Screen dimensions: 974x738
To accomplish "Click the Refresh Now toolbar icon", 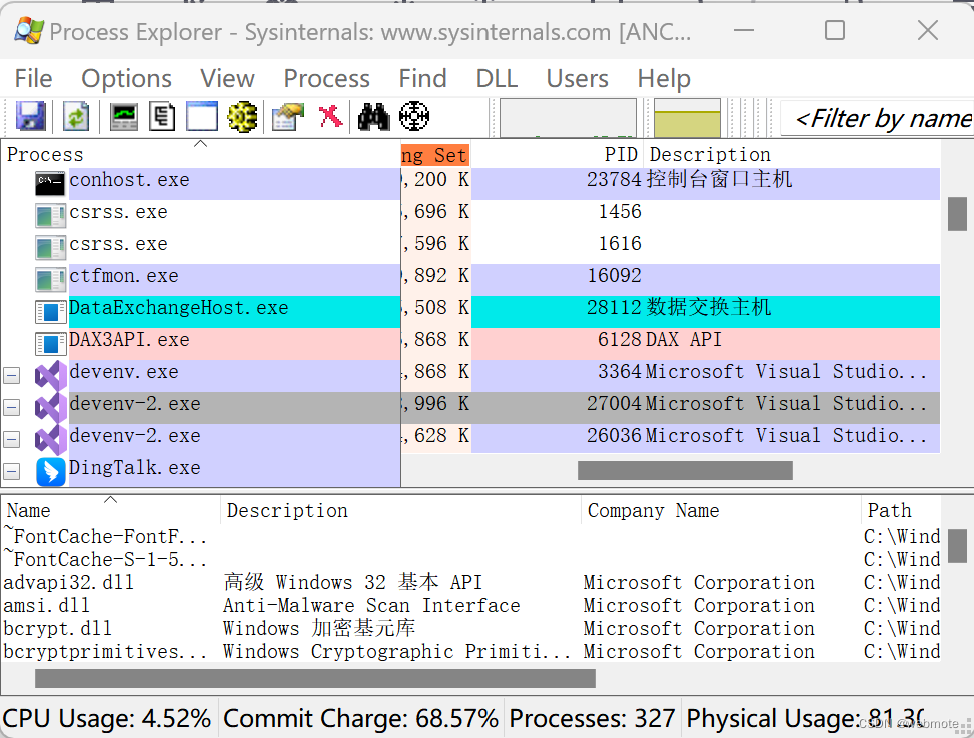I will click(x=76, y=116).
